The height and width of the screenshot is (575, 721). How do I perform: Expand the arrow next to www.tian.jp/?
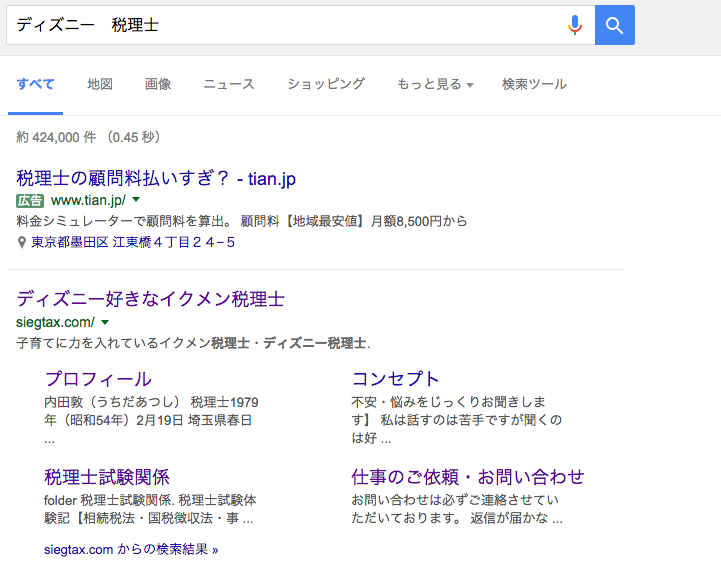[x=136, y=200]
